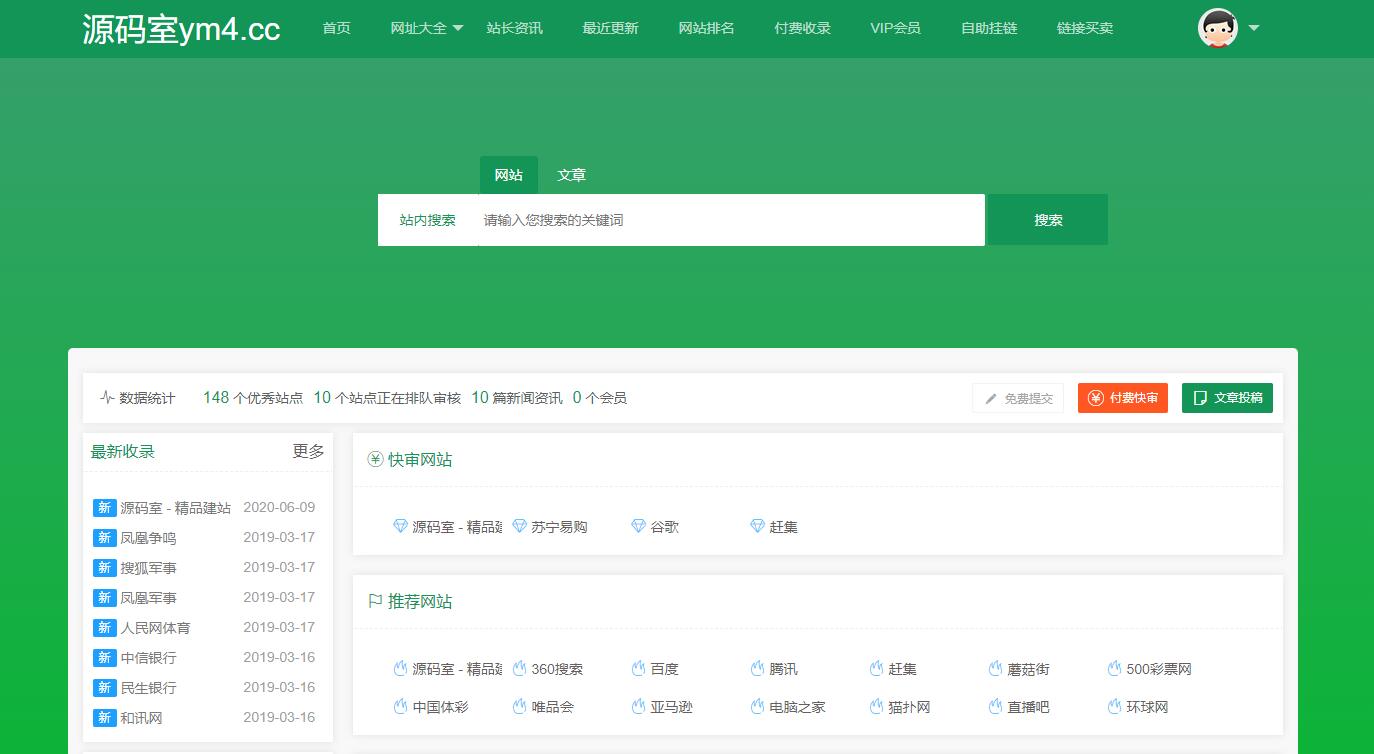Click diamond icon next to 谷歌
Image resolution: width=1374 pixels, height=754 pixels.
[x=639, y=526]
